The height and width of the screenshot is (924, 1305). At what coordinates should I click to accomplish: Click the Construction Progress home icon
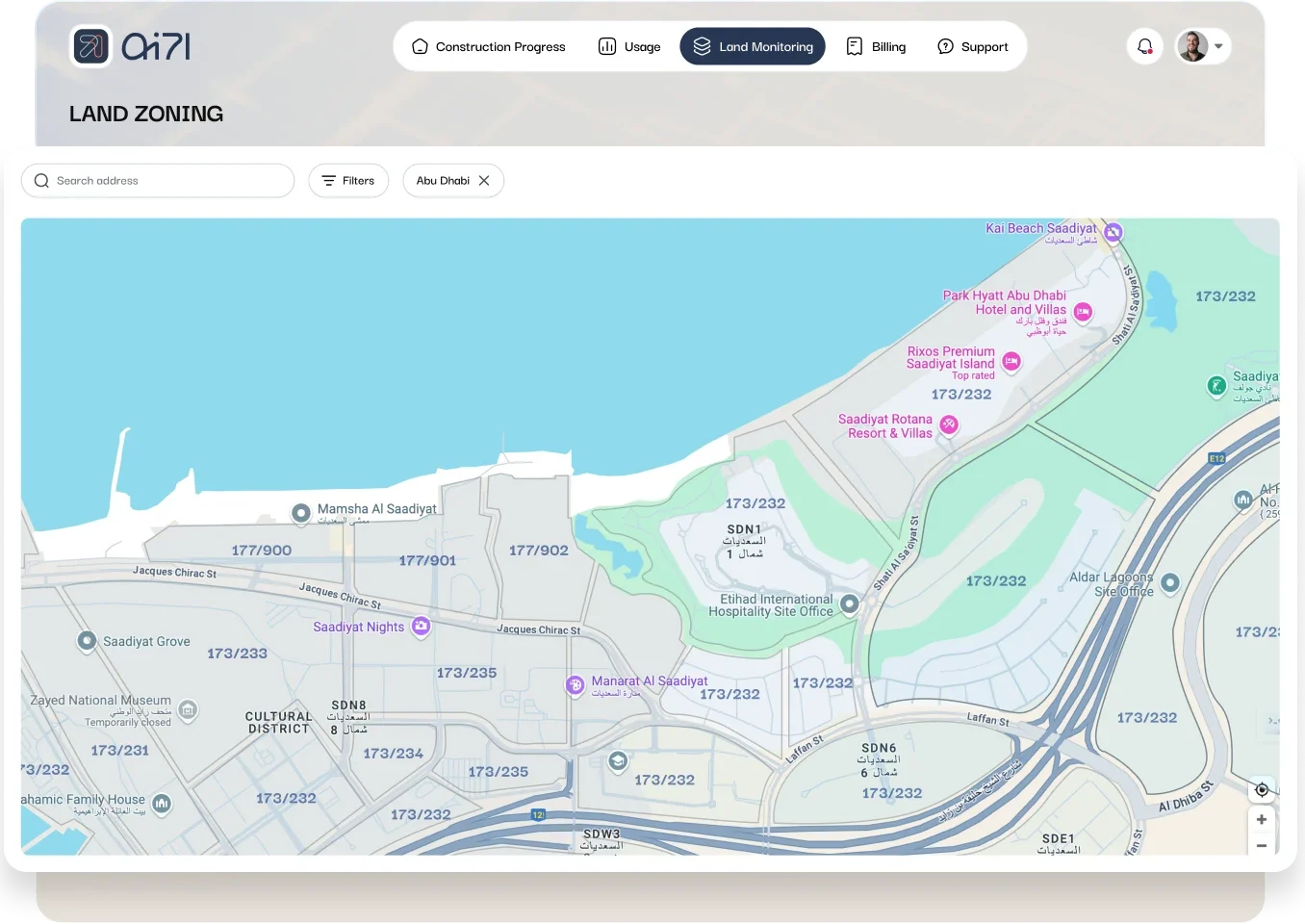[x=420, y=46]
